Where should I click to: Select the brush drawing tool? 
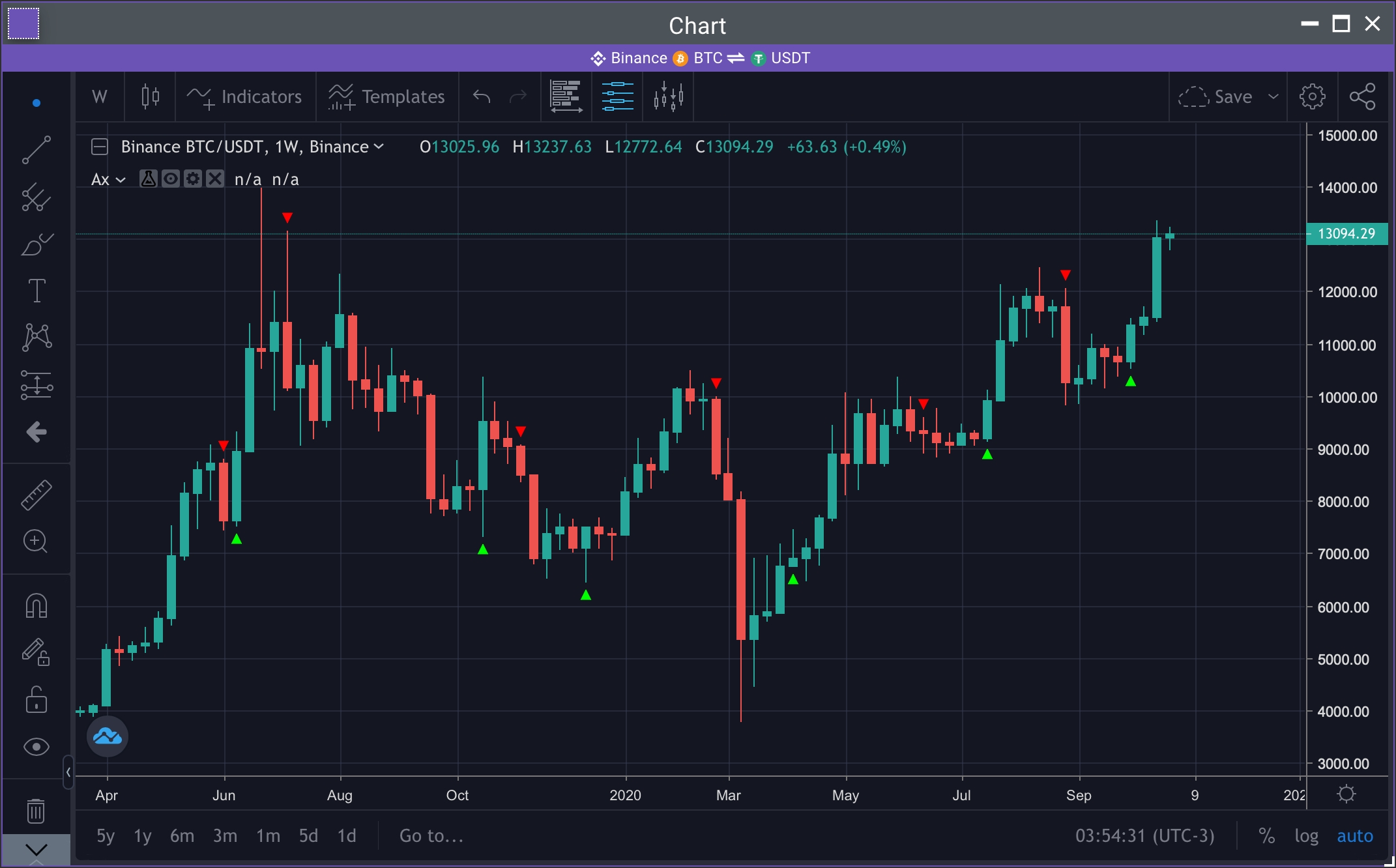(36, 244)
